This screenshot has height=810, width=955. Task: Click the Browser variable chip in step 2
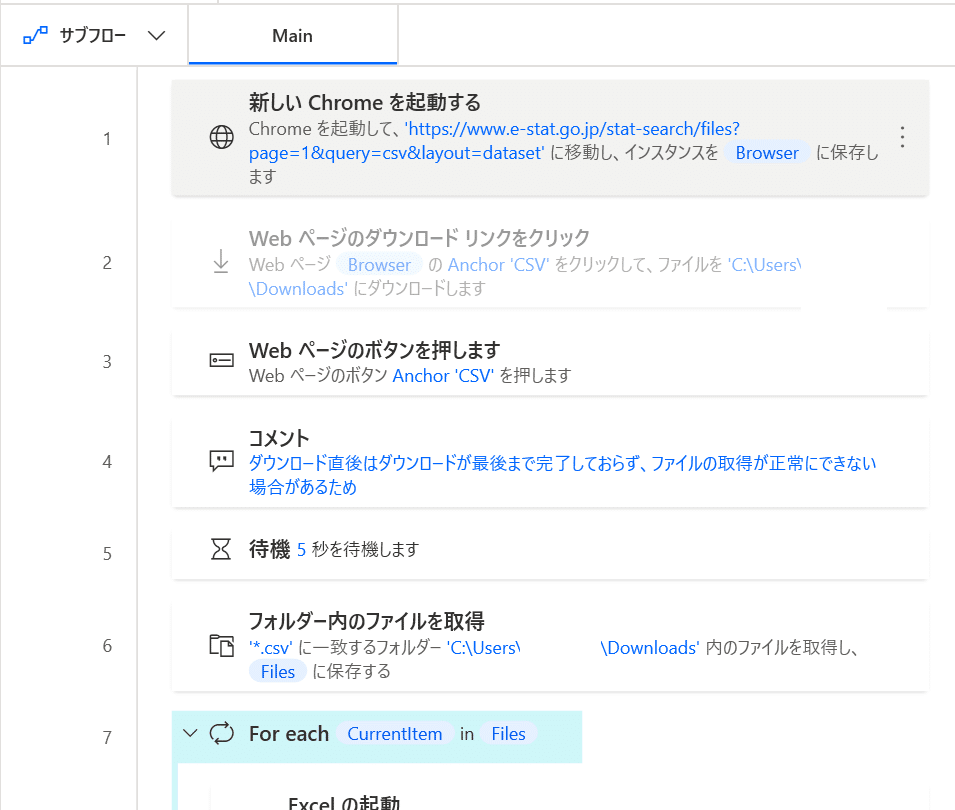pyautogui.click(x=379, y=264)
